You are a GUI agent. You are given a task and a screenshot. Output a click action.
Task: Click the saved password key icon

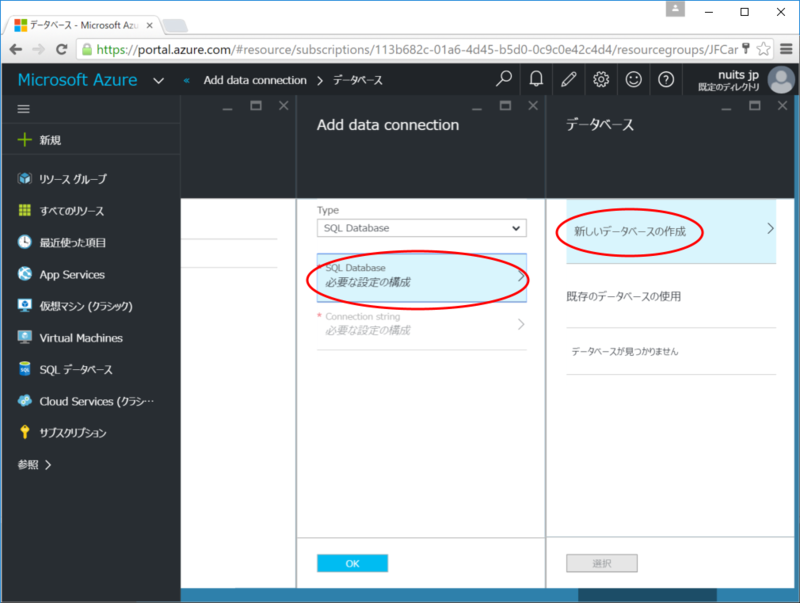pyautogui.click(x=746, y=49)
